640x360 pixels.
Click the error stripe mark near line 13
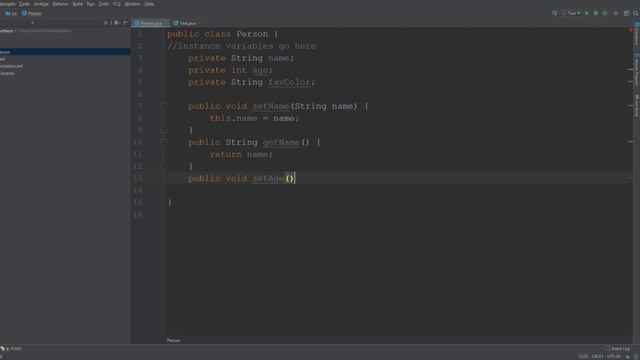click(630, 178)
